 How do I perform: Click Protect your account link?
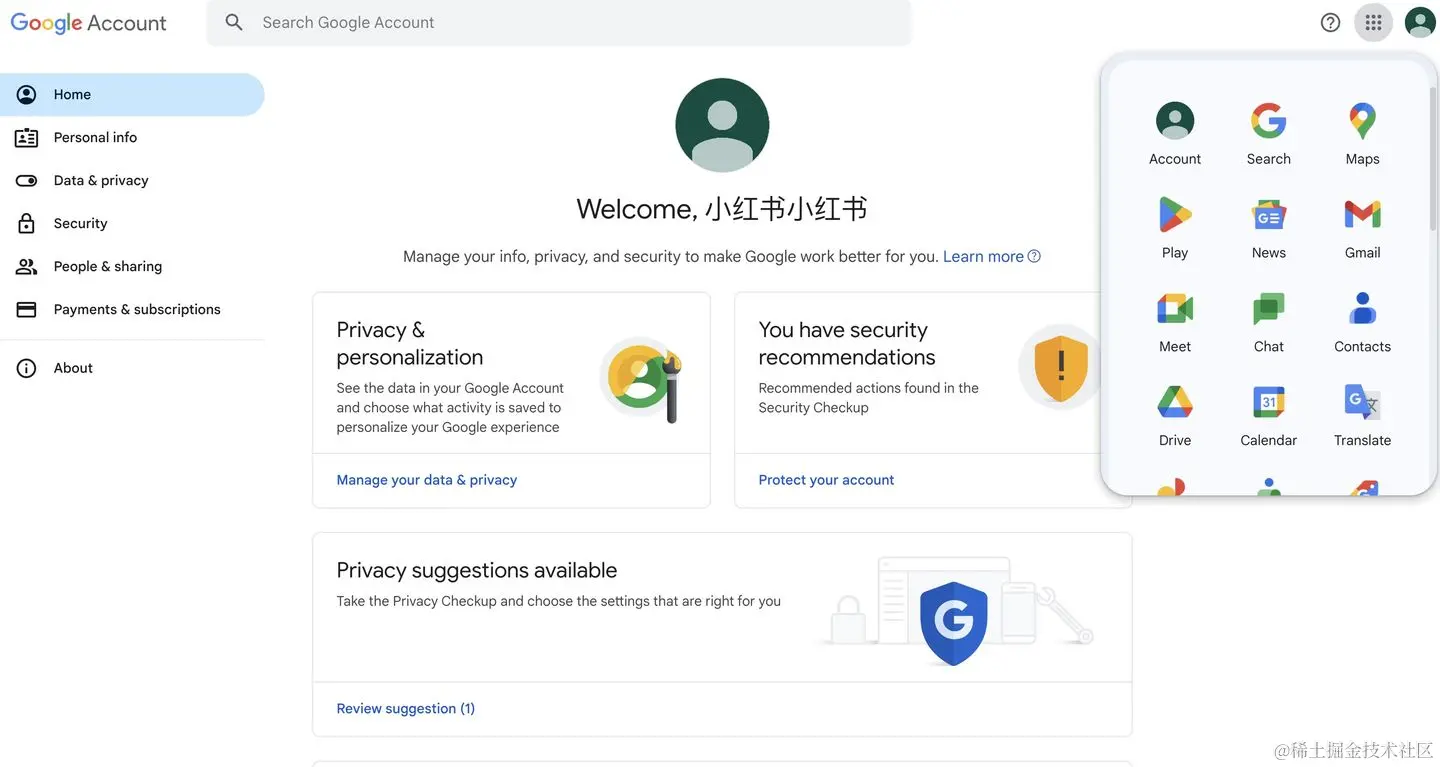point(826,480)
